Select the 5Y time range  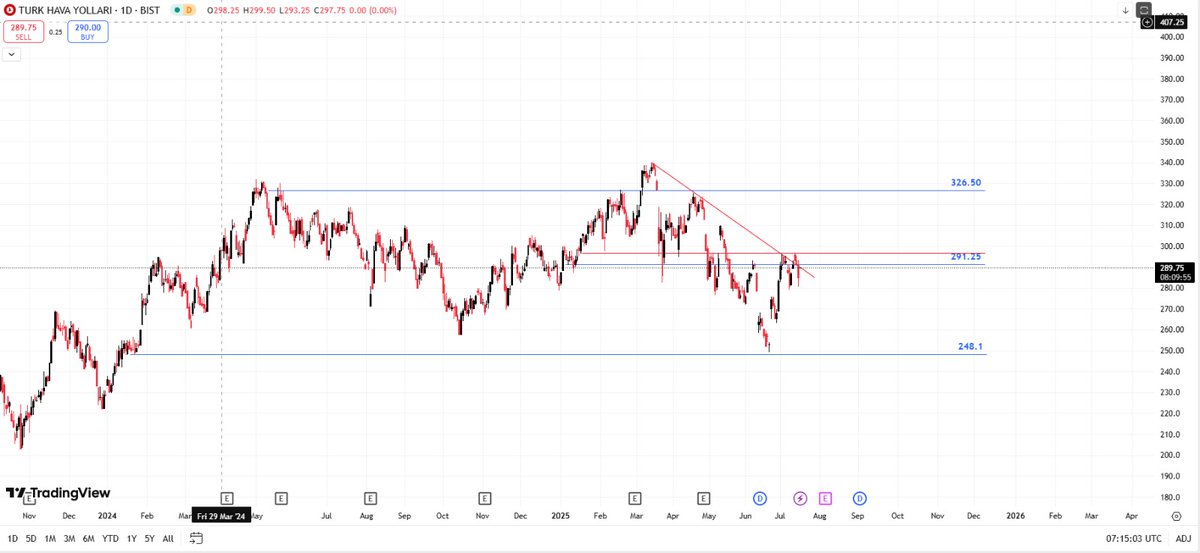point(149,538)
